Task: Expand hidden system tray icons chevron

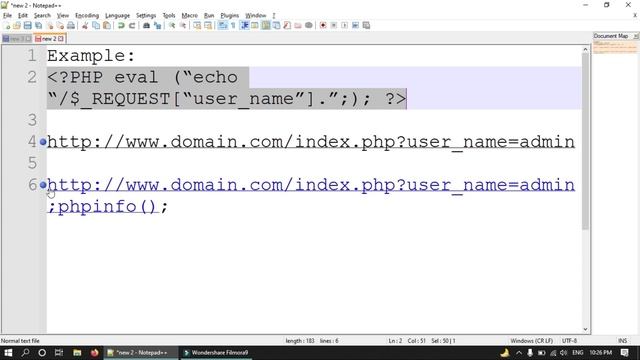Action: (x=519, y=353)
